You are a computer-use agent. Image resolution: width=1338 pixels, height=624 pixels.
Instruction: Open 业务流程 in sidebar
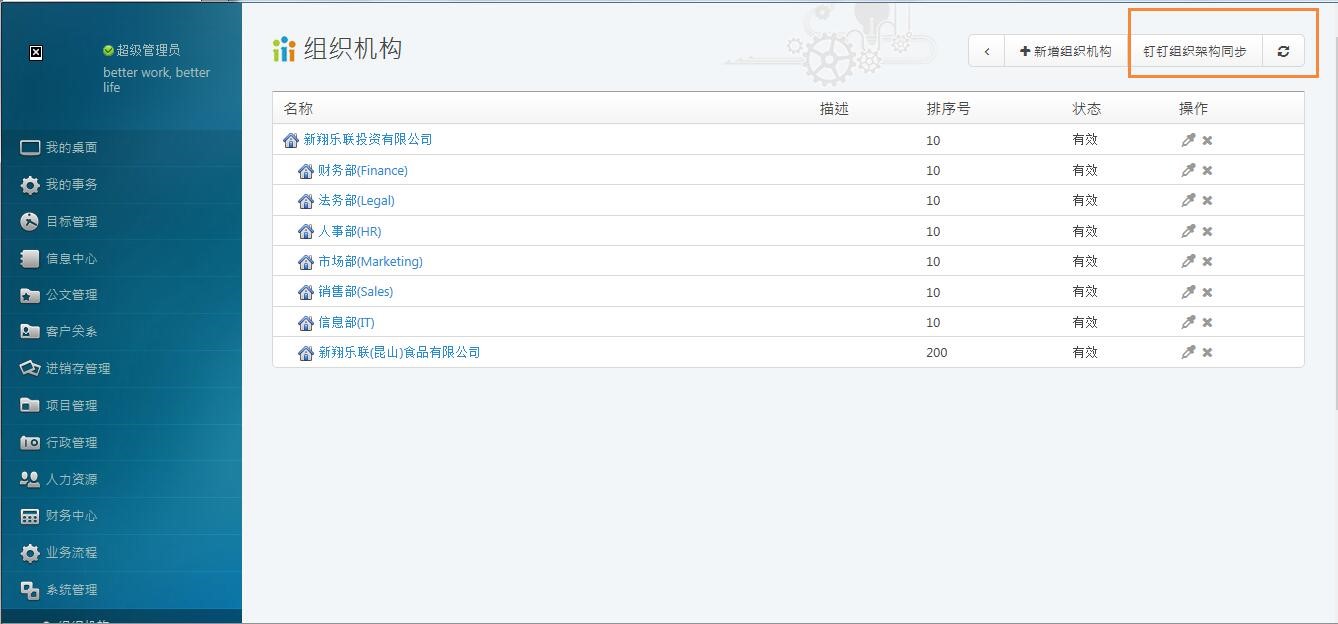click(121, 552)
